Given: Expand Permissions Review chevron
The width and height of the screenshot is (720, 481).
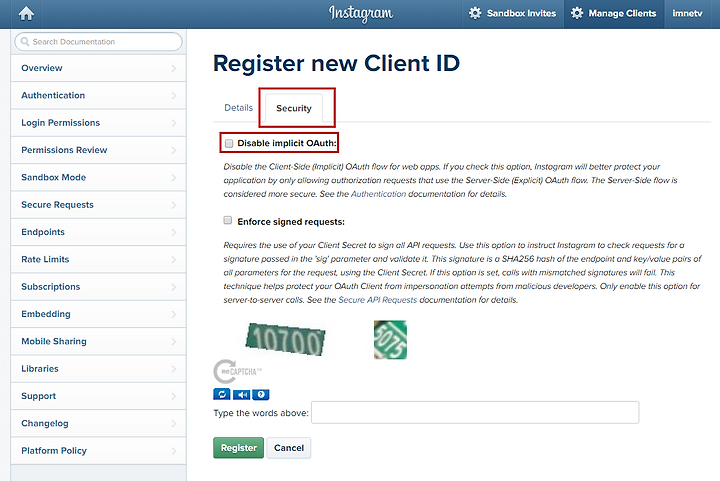Looking at the screenshot, I should tap(174, 151).
